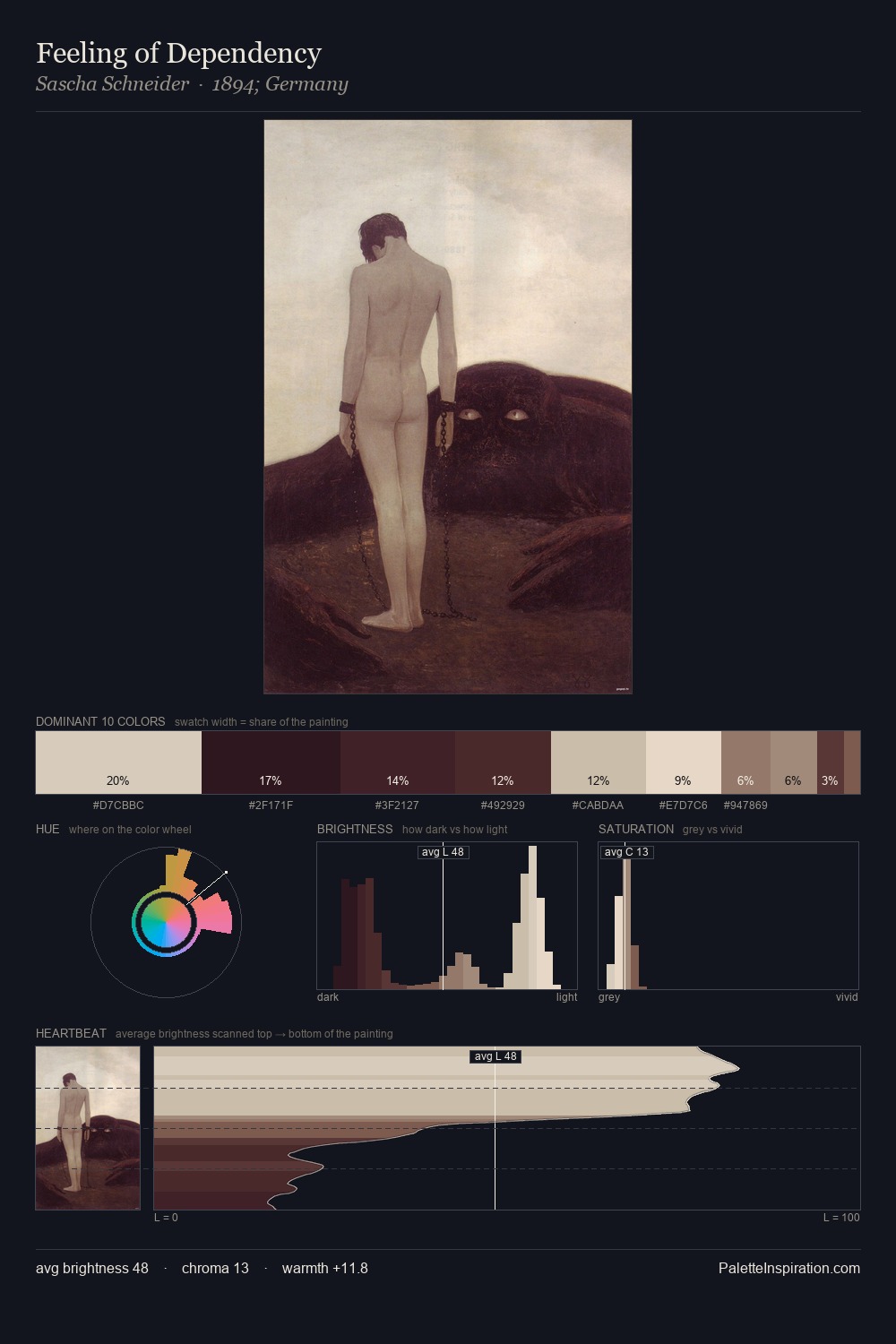Click the small painting thumbnail beside Heartbeat chart
This screenshot has height=1344, width=896.
point(88,1128)
